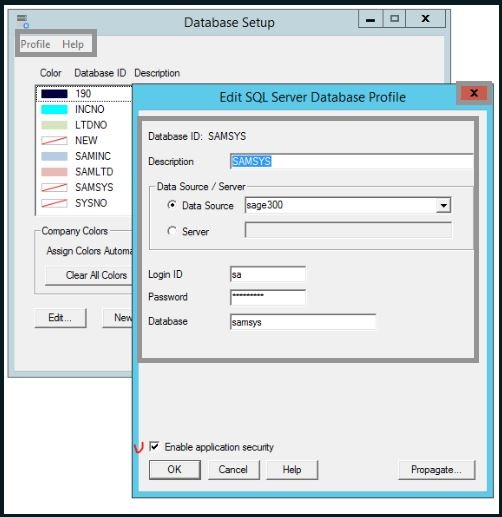
Task: Click the empty color swatch for SYSNO
Action: tap(54, 203)
